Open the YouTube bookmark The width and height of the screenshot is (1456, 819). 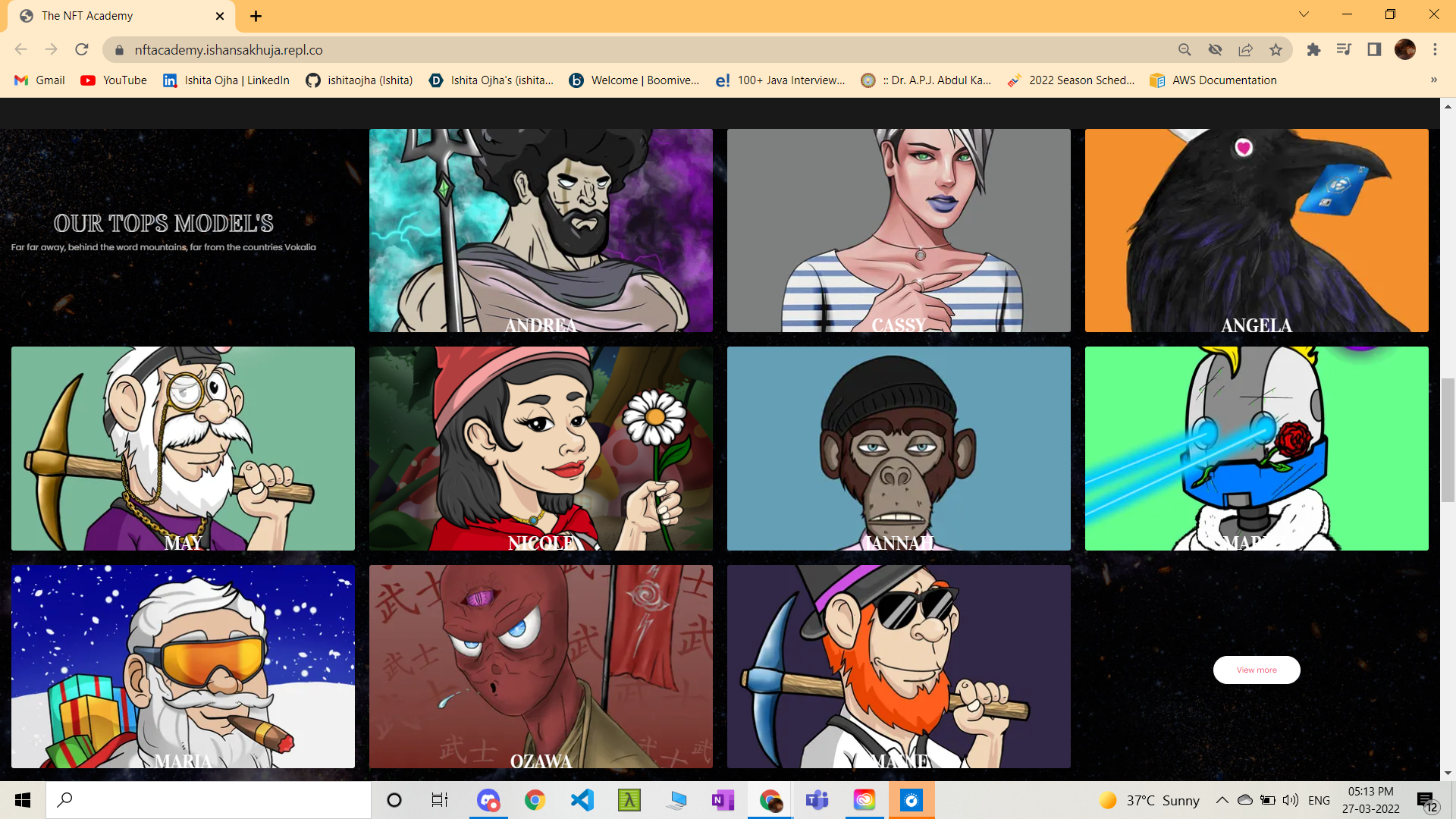114,80
